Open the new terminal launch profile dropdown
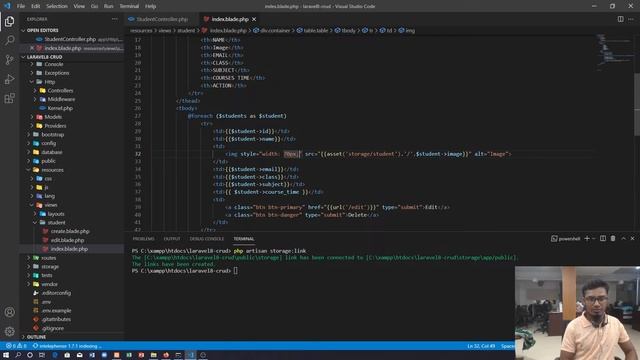 tap(594, 238)
